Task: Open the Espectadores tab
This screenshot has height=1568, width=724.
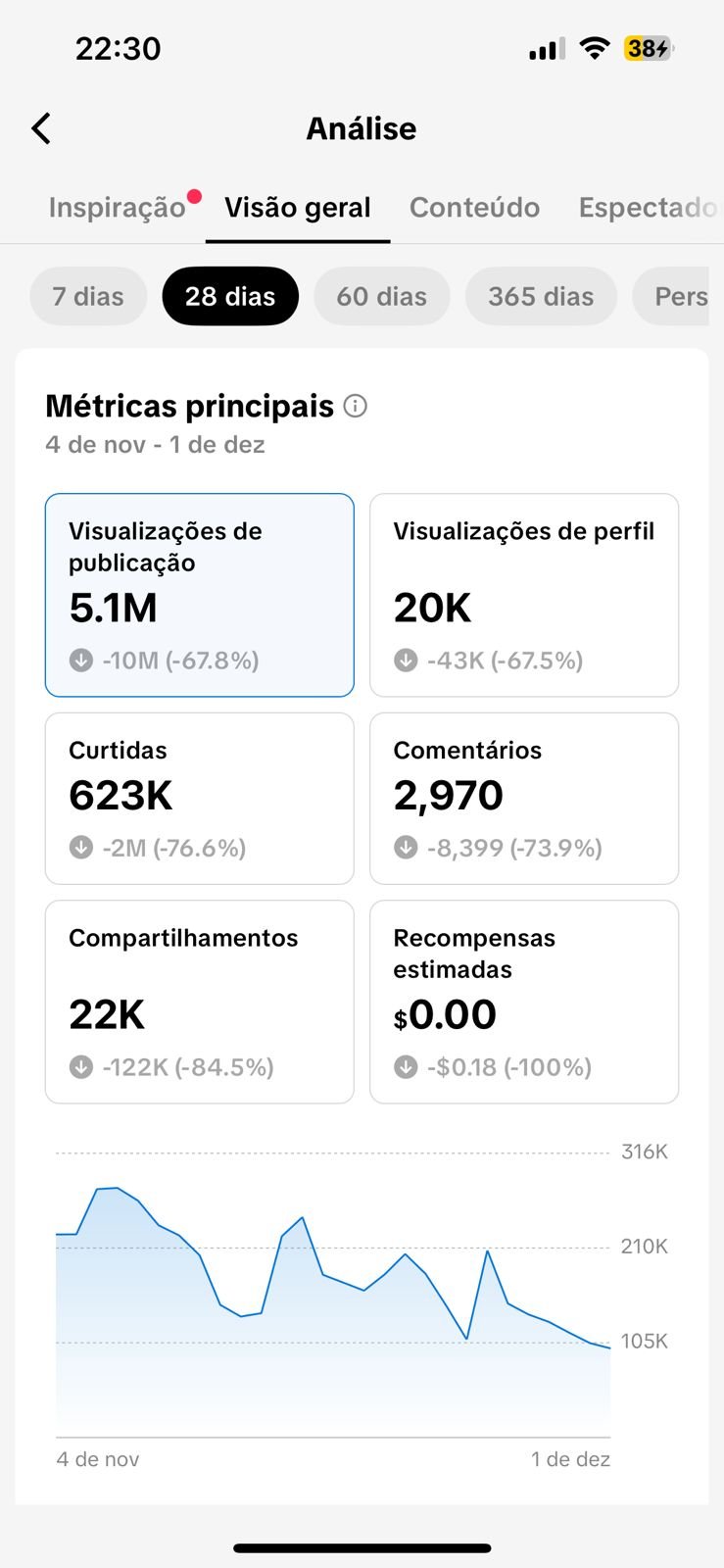Action: pyautogui.click(x=647, y=208)
